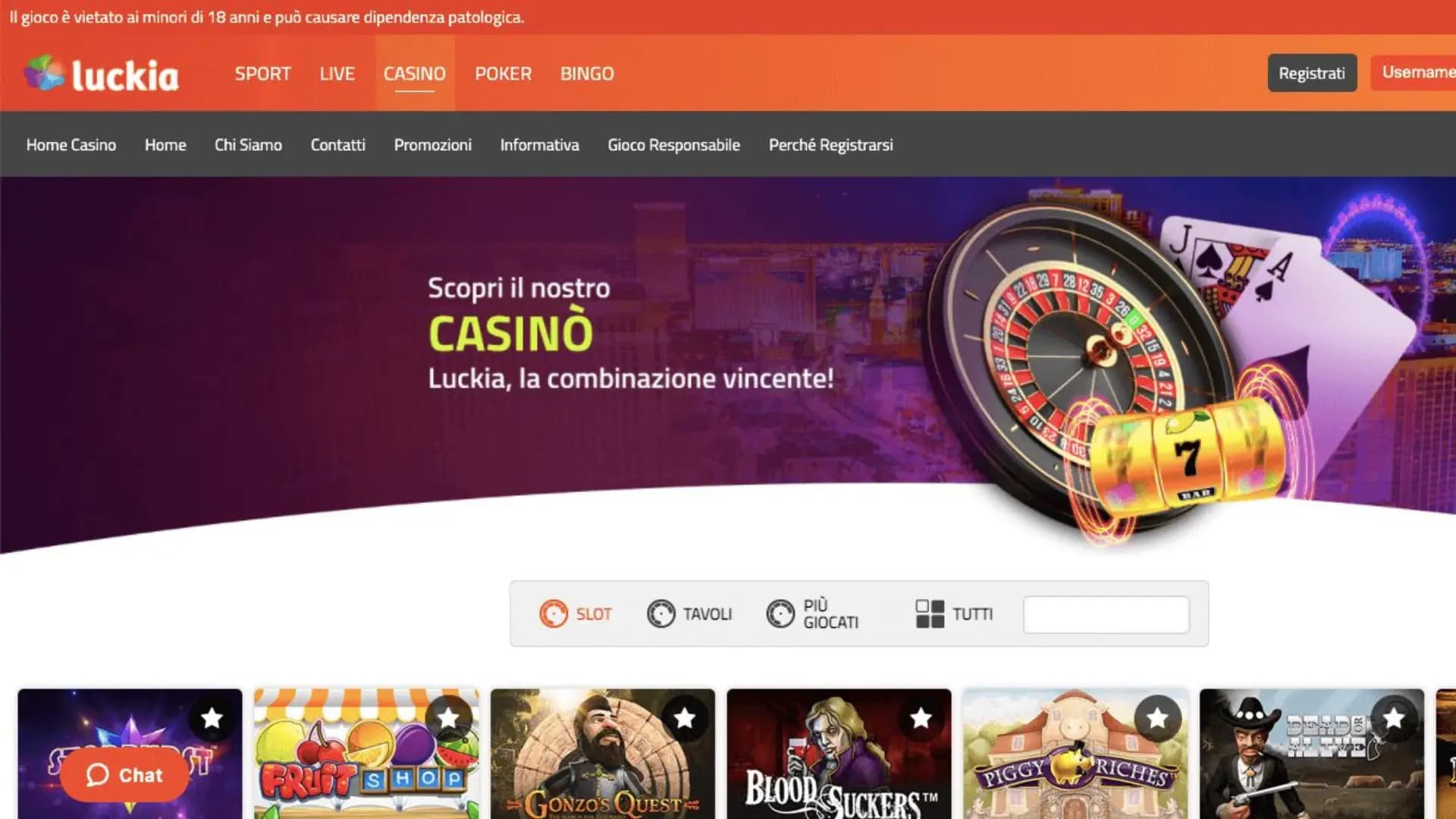Click the Registrati button
Viewport: 1456px width, 819px height.
1312,73
